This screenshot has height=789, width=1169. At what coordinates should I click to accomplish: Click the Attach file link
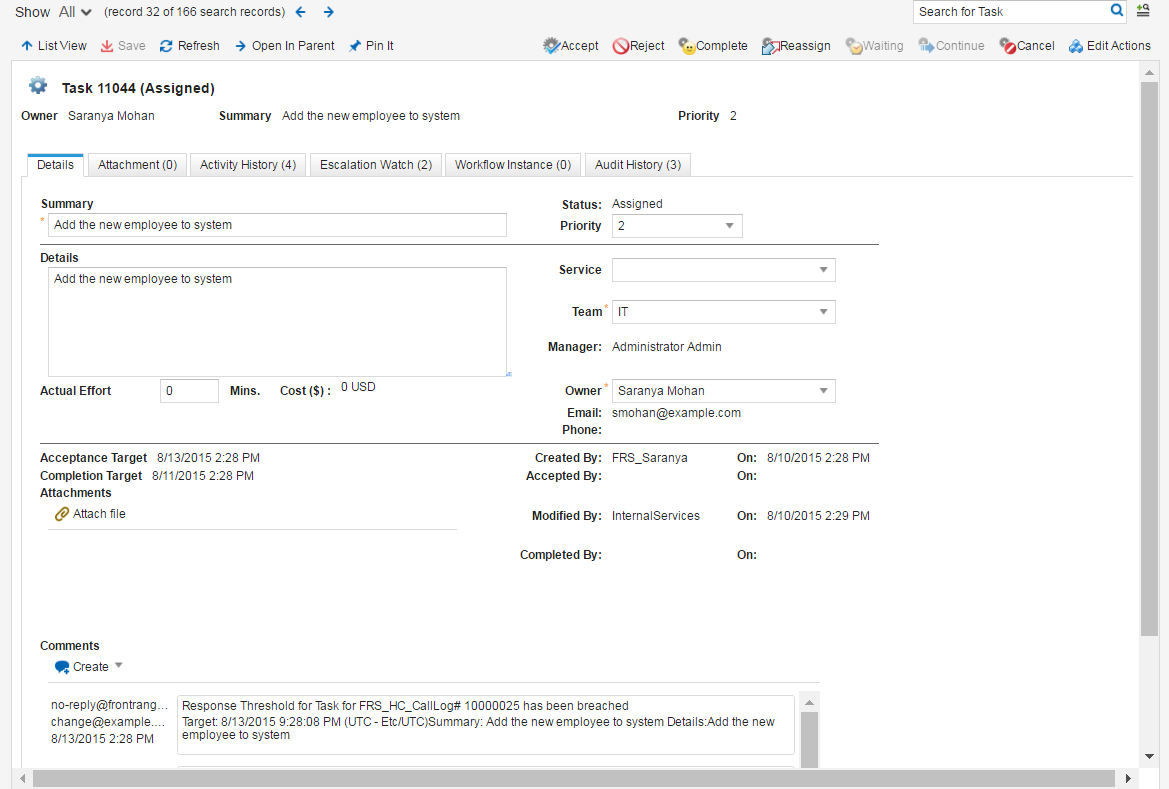click(98, 514)
